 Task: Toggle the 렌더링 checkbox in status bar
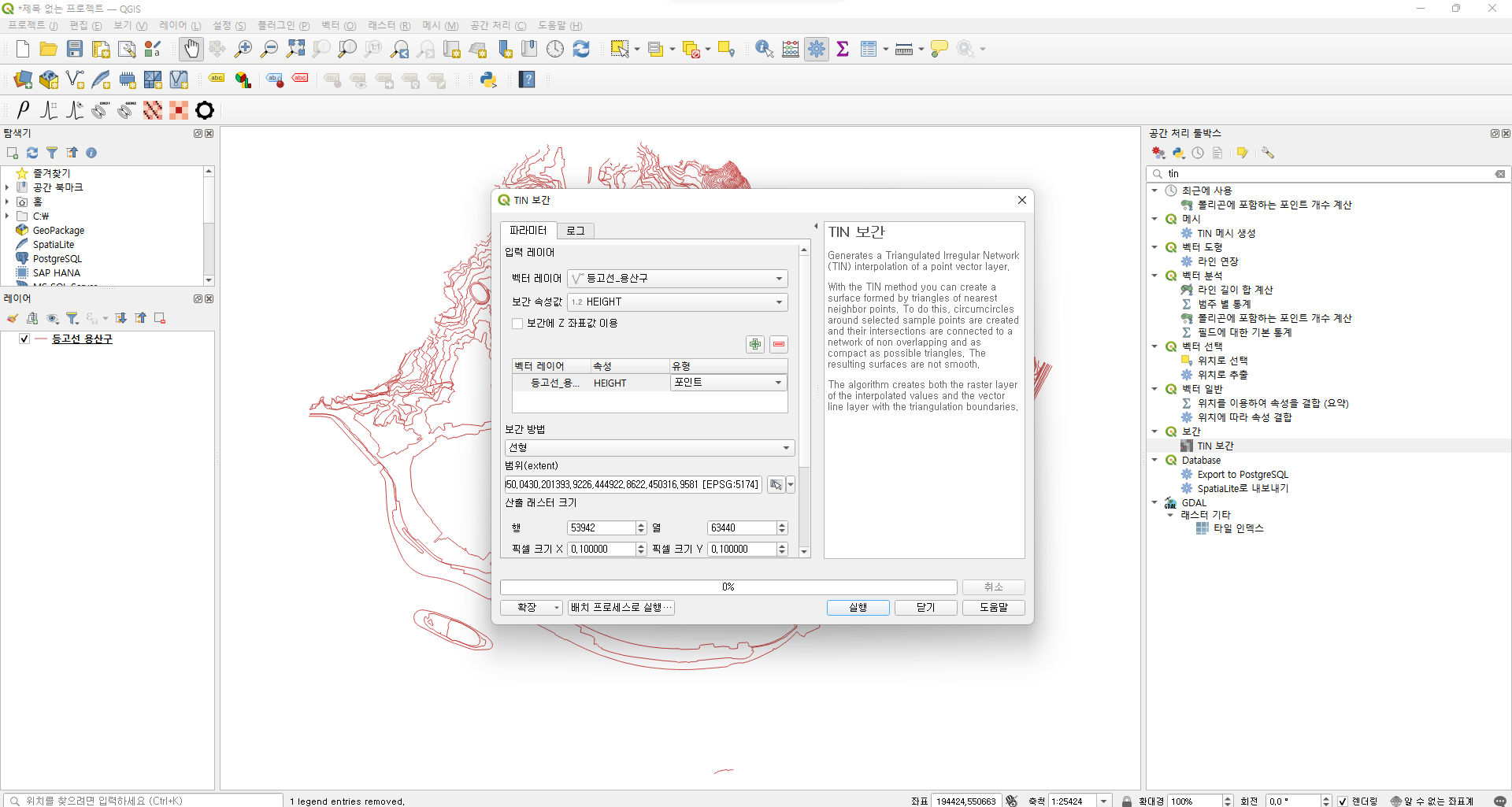1342,801
